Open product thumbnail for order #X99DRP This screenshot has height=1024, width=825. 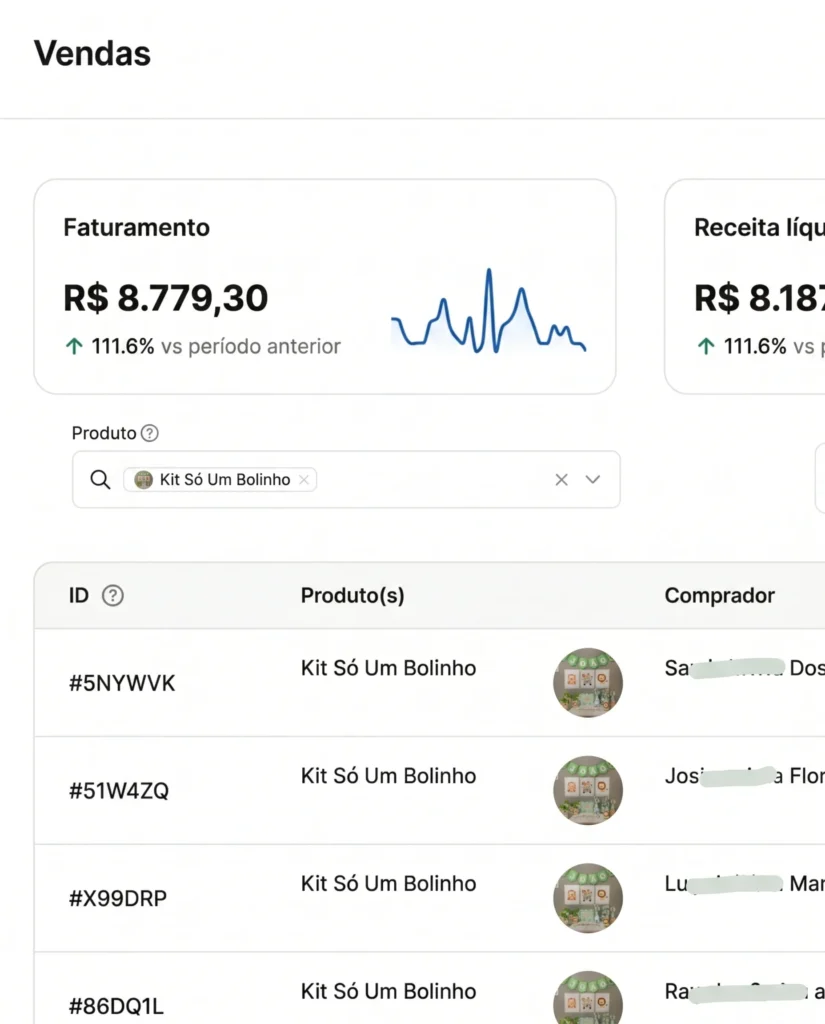(588, 898)
